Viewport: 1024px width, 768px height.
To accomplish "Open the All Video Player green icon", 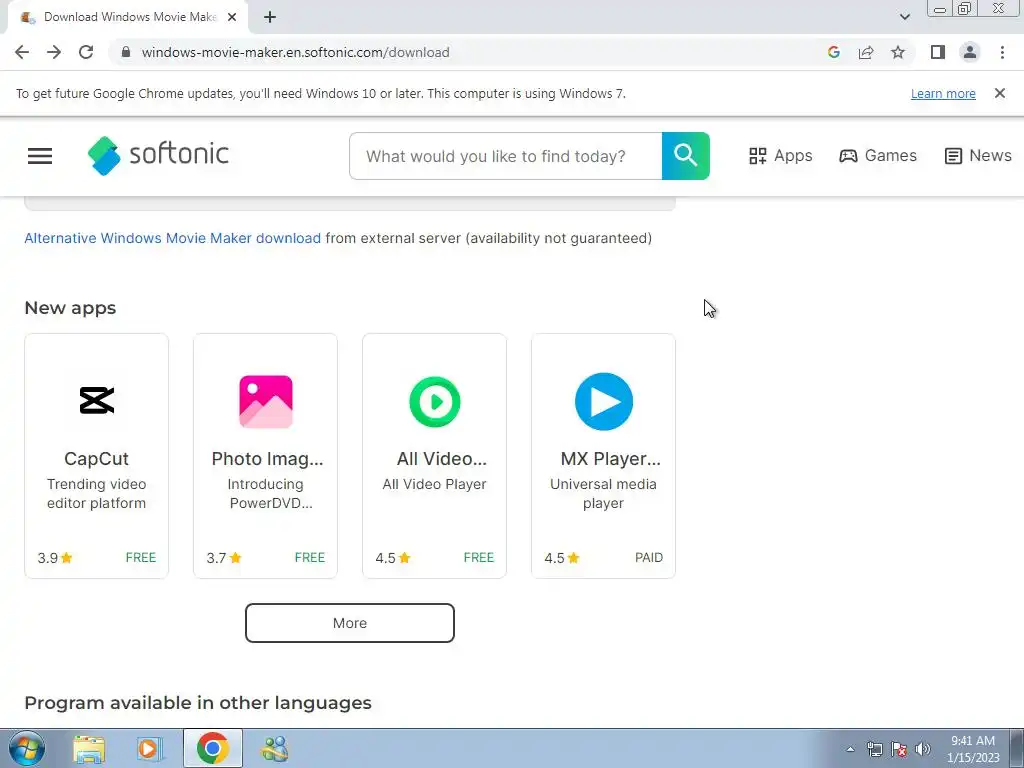I will [x=434, y=401].
